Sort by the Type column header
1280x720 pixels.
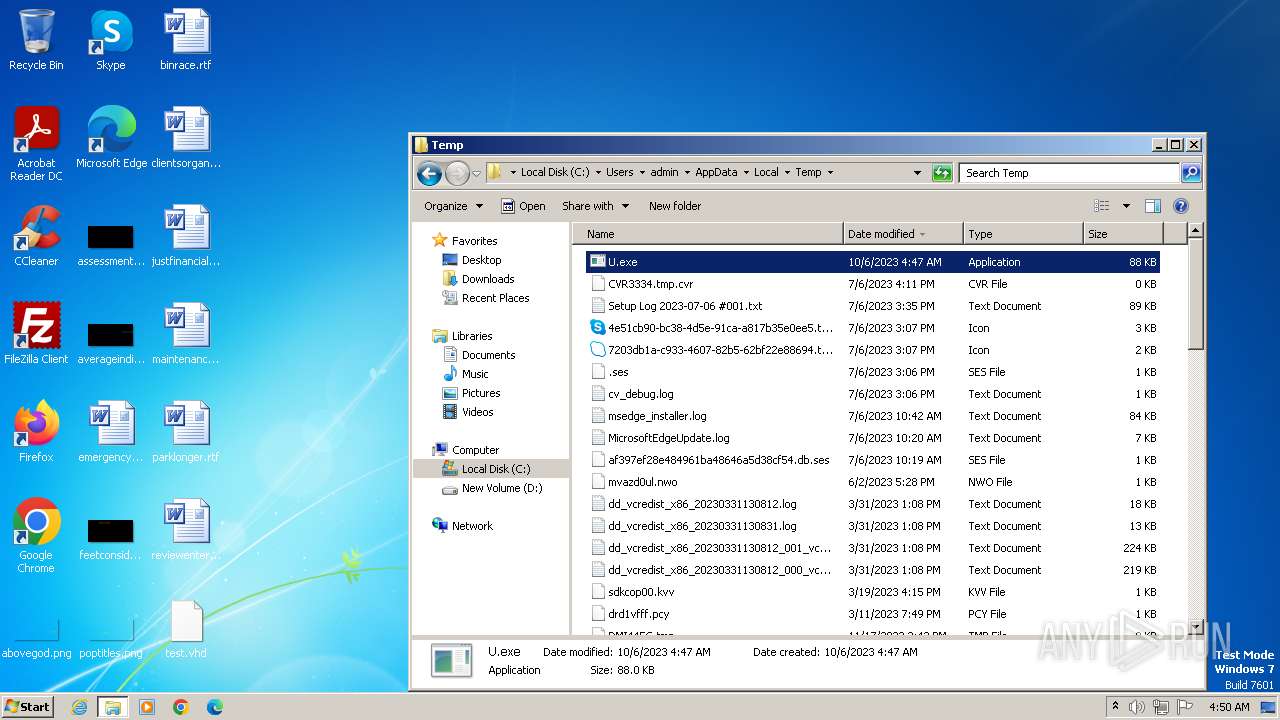point(1023,234)
